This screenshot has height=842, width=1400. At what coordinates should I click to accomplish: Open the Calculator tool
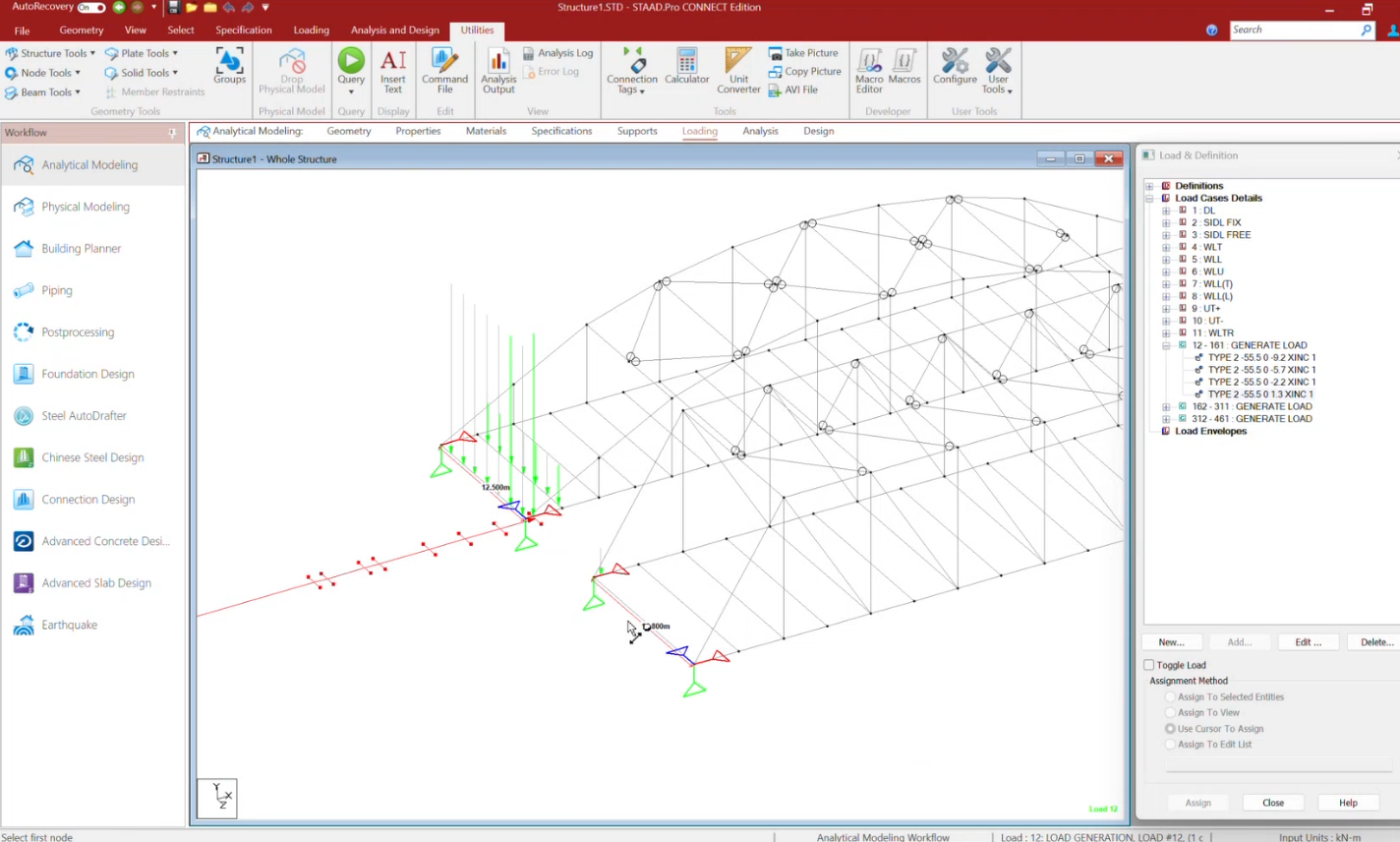coord(686,67)
